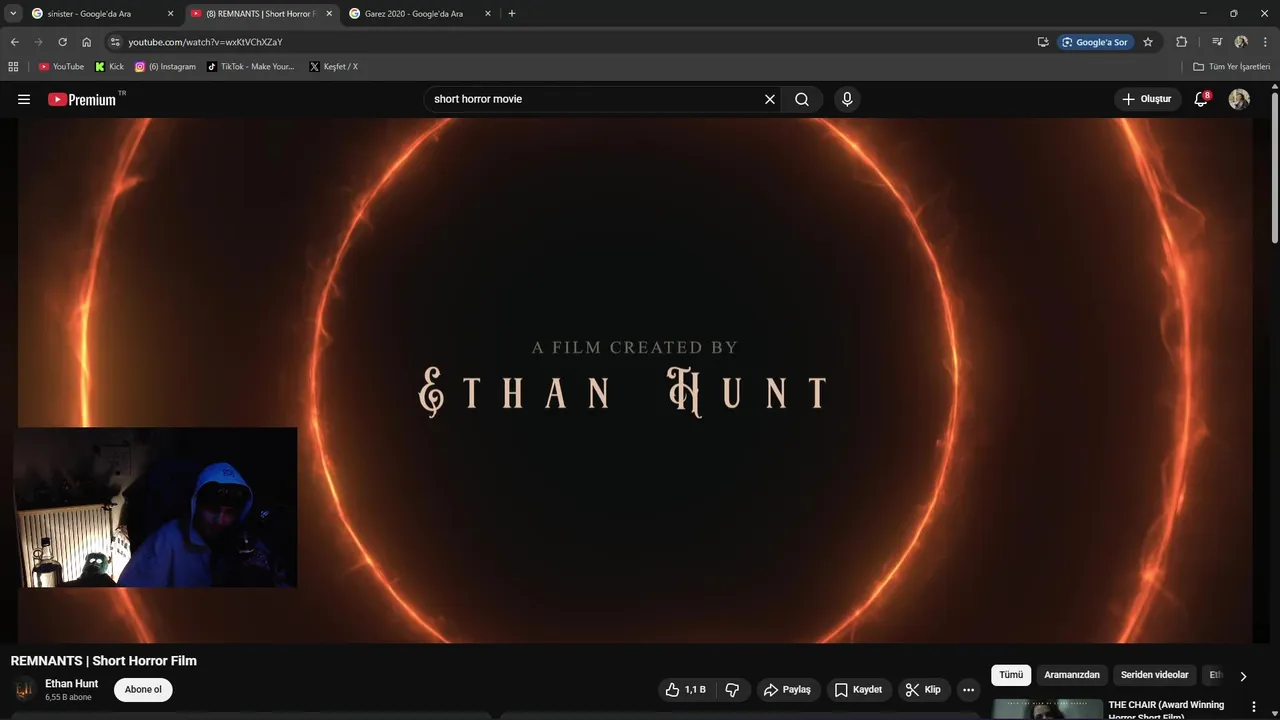This screenshot has width=1280, height=720.
Task: Open Chrome three-dot menu
Action: coord(1265,42)
